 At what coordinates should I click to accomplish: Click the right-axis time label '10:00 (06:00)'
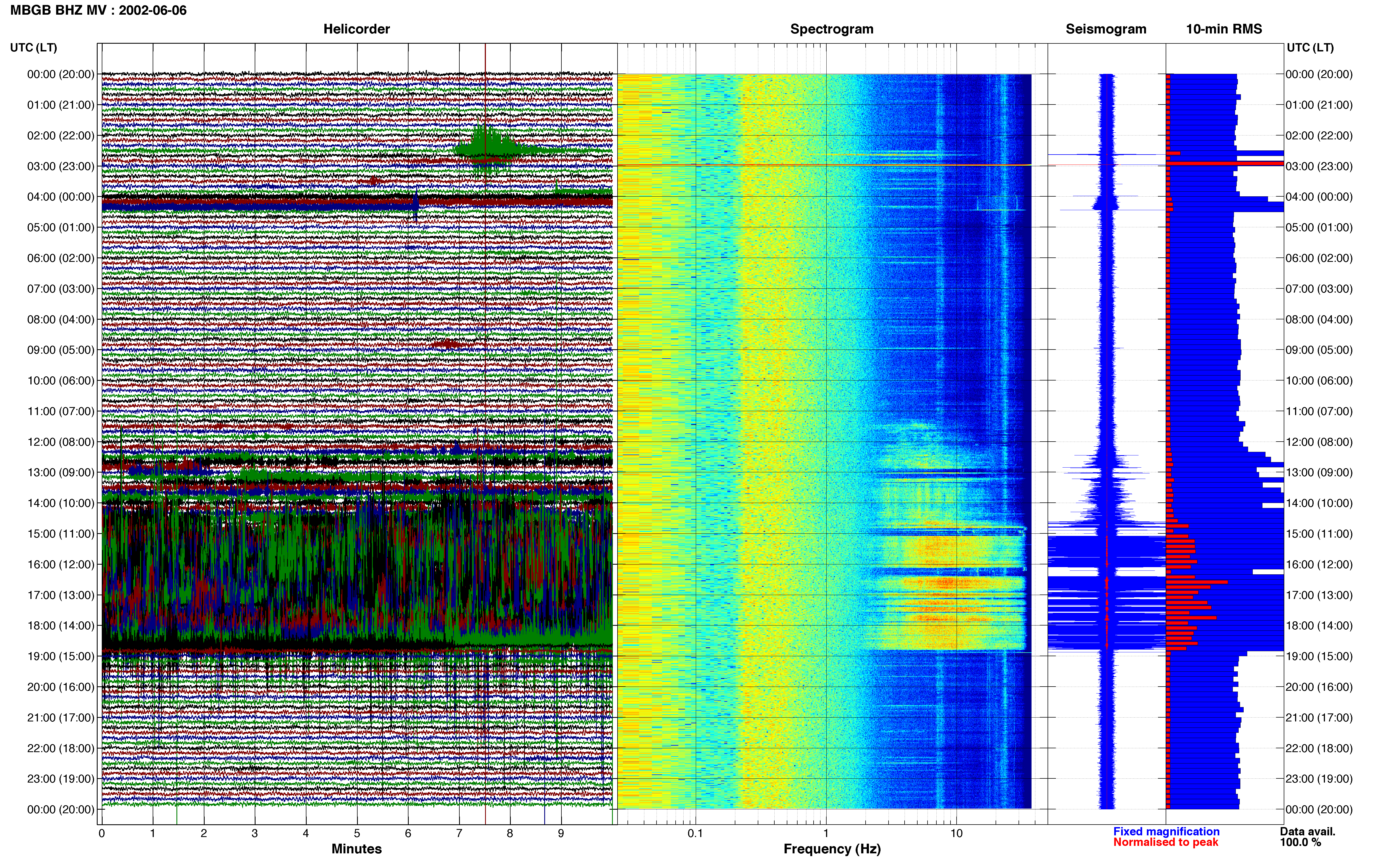click(x=1319, y=380)
